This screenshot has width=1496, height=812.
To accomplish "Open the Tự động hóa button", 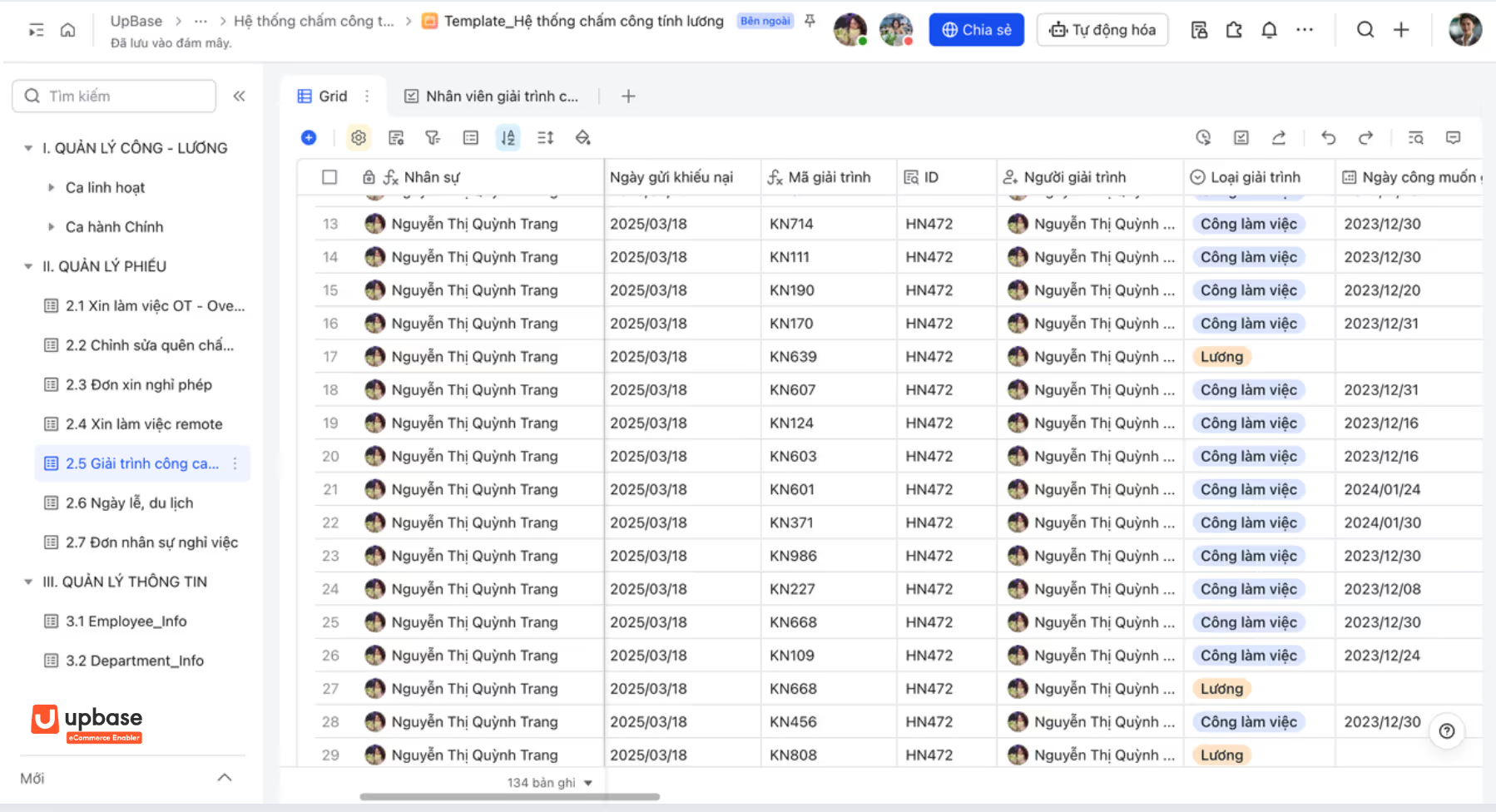I will [x=1102, y=30].
